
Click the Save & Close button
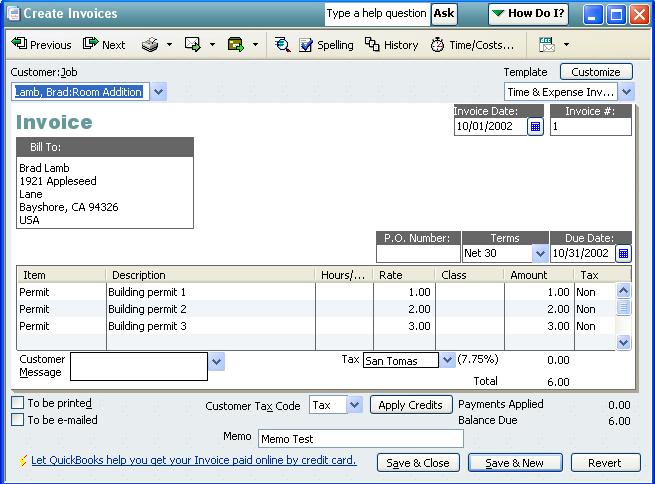tap(418, 463)
